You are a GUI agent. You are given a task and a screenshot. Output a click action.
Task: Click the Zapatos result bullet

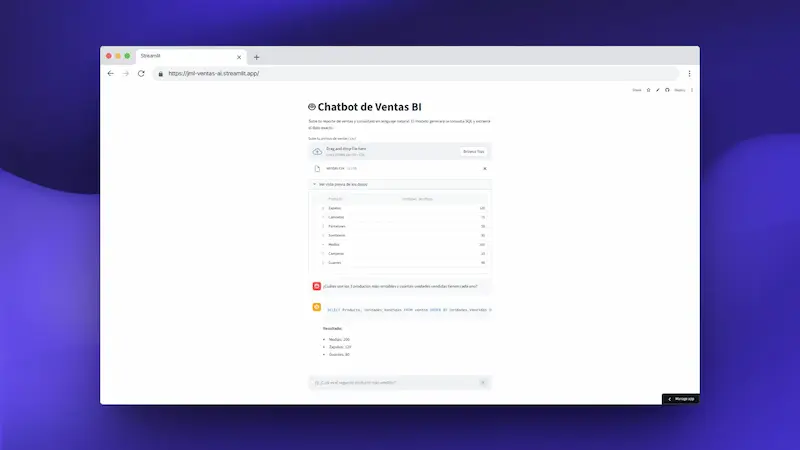(340, 347)
